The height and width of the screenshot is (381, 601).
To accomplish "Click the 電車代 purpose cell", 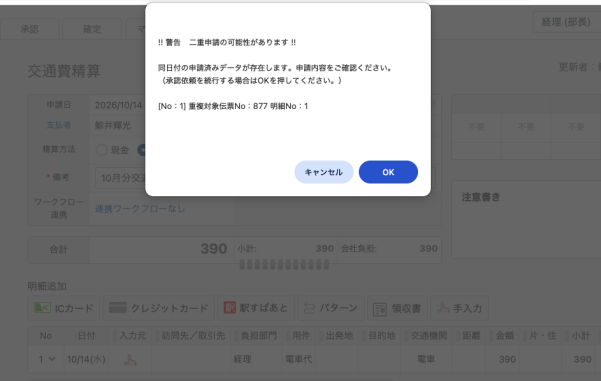I will [x=299, y=359].
